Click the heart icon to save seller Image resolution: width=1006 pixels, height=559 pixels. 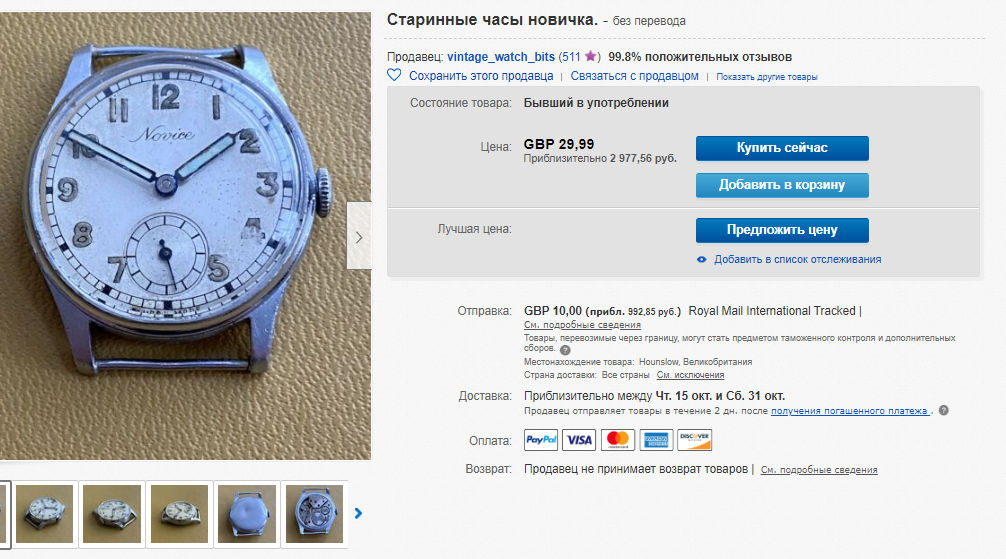tap(394, 75)
